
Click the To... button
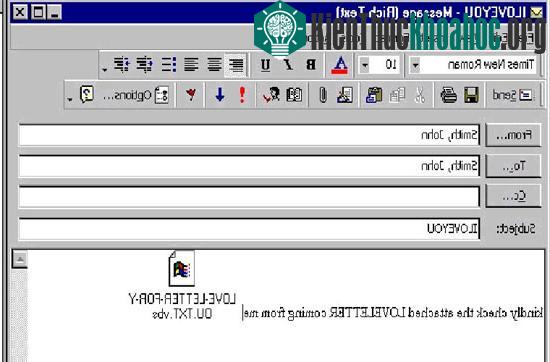point(513,165)
